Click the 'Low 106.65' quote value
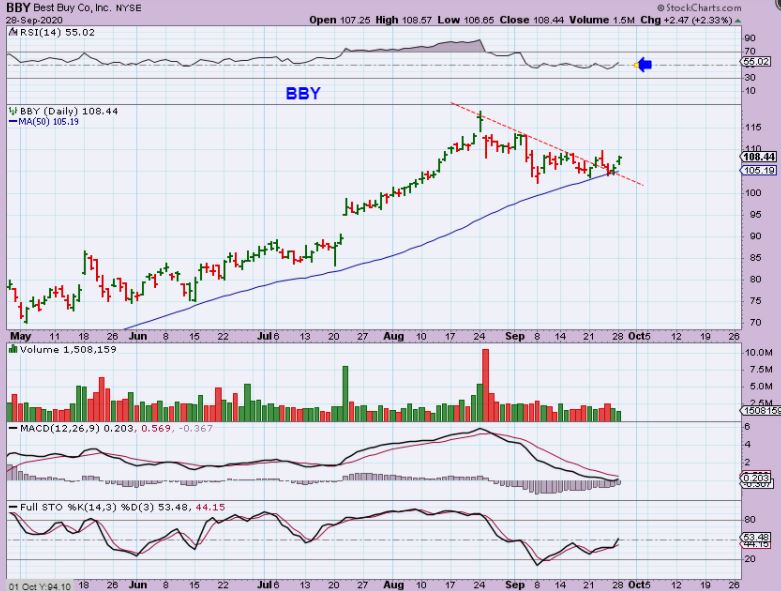The width and height of the screenshot is (781, 591). pyautogui.click(x=466, y=20)
